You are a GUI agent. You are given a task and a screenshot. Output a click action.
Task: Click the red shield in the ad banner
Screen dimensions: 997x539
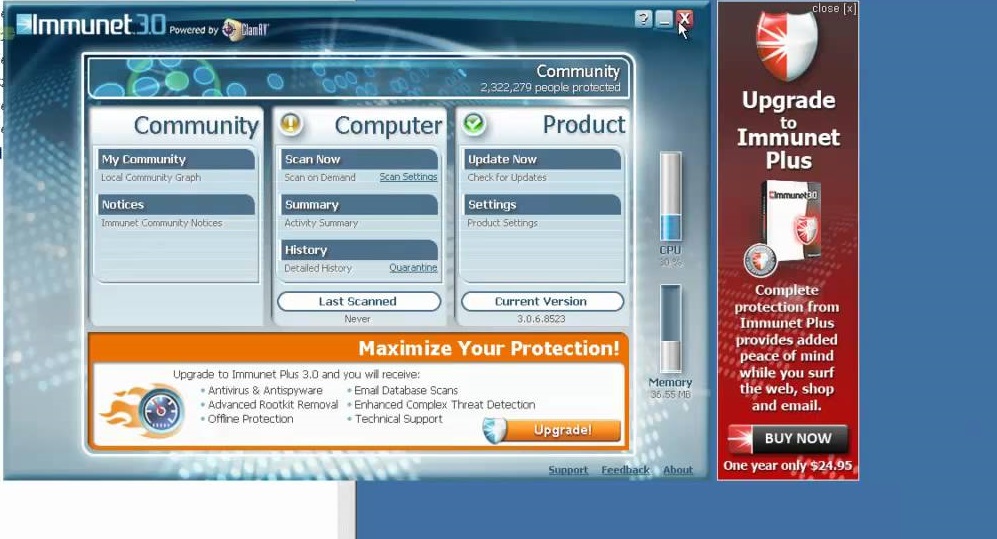(x=787, y=45)
